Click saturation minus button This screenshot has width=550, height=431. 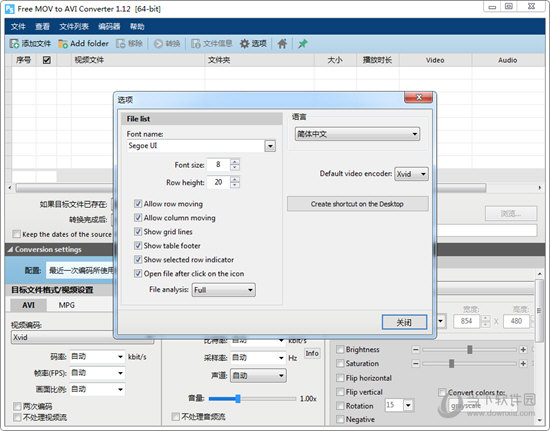coord(415,364)
